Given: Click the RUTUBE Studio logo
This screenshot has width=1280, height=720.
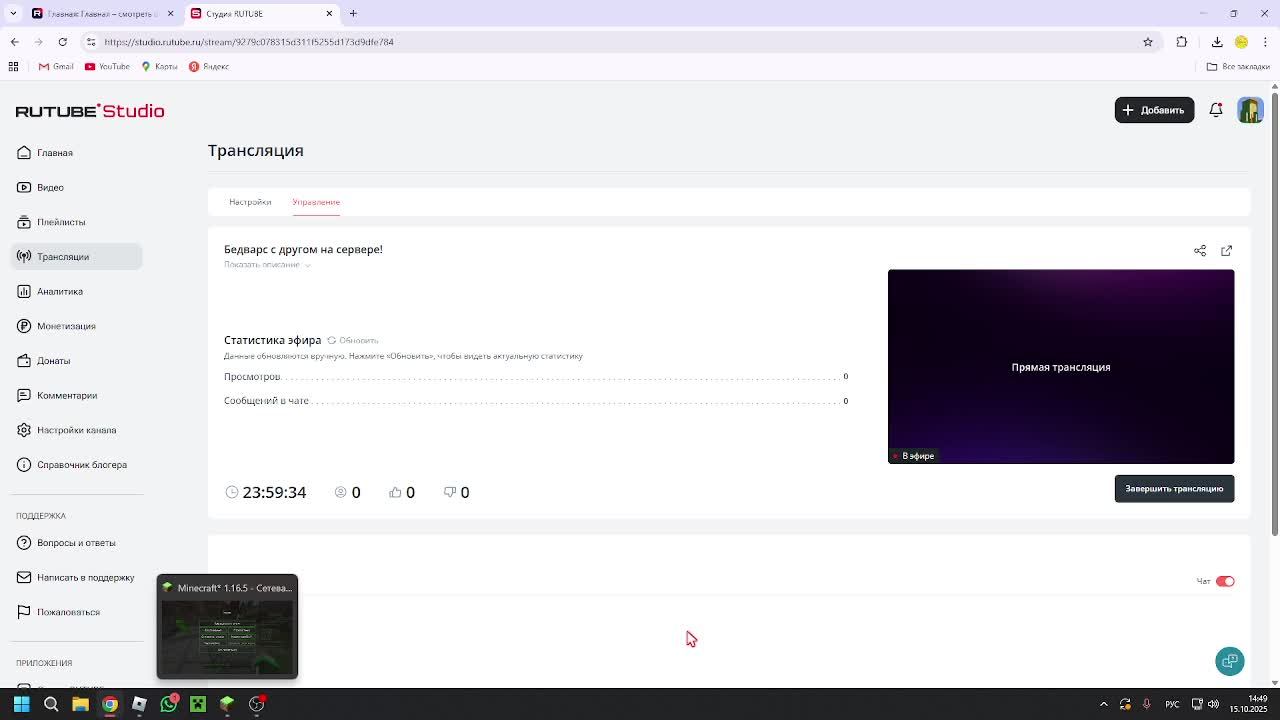Looking at the screenshot, I should [90, 111].
